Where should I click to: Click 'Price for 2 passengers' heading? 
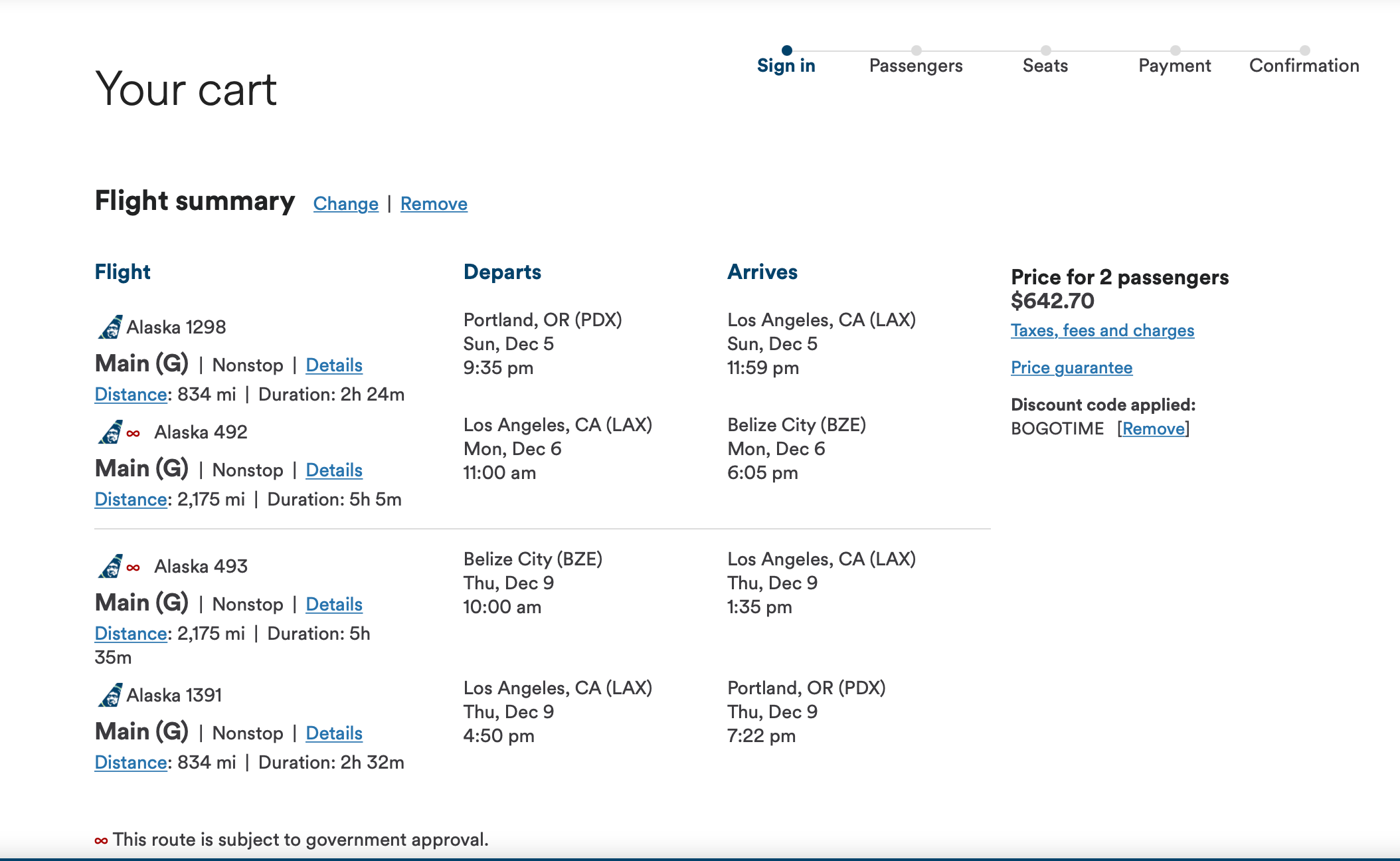(x=1120, y=277)
